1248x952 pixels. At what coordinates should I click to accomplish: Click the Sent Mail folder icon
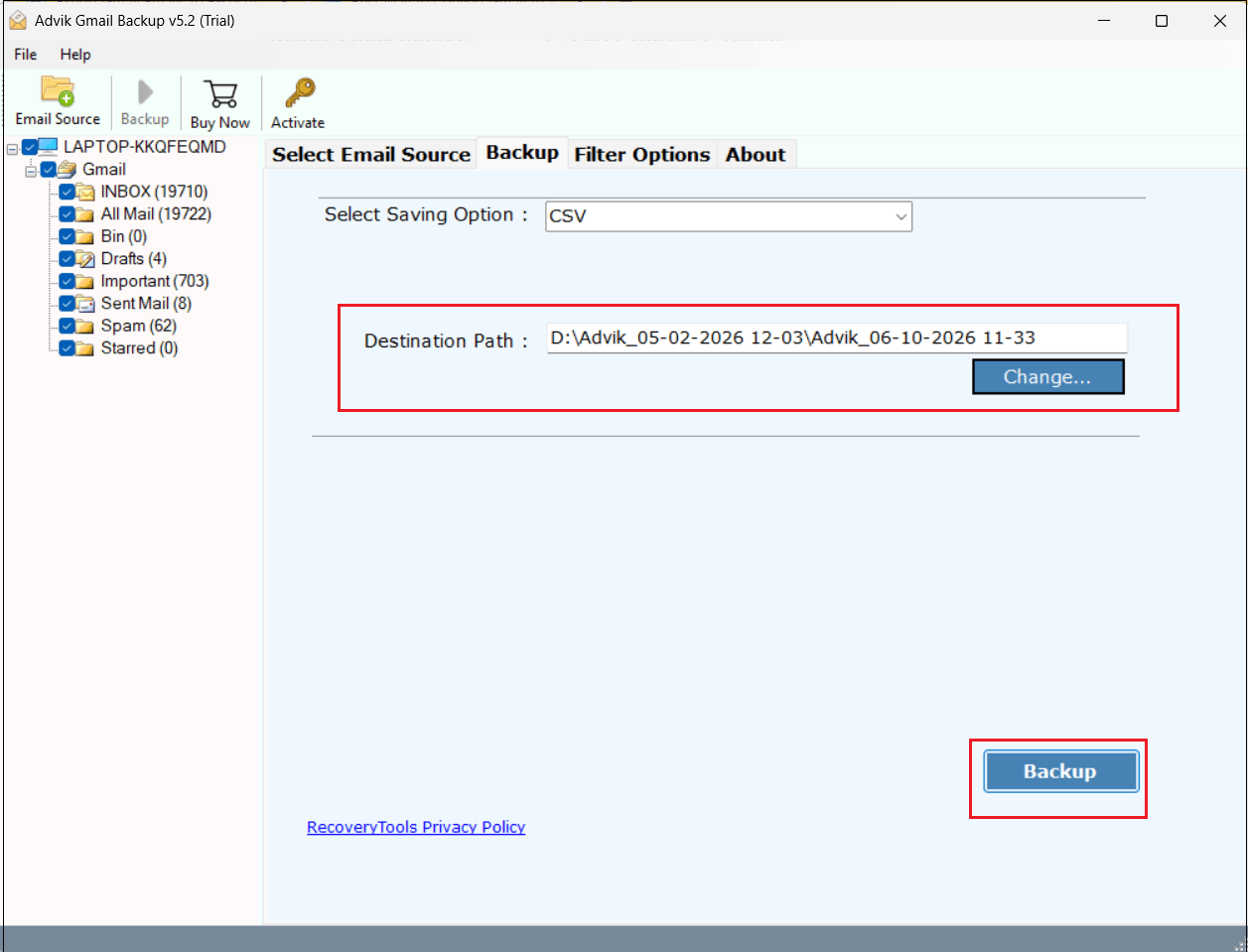(85, 304)
